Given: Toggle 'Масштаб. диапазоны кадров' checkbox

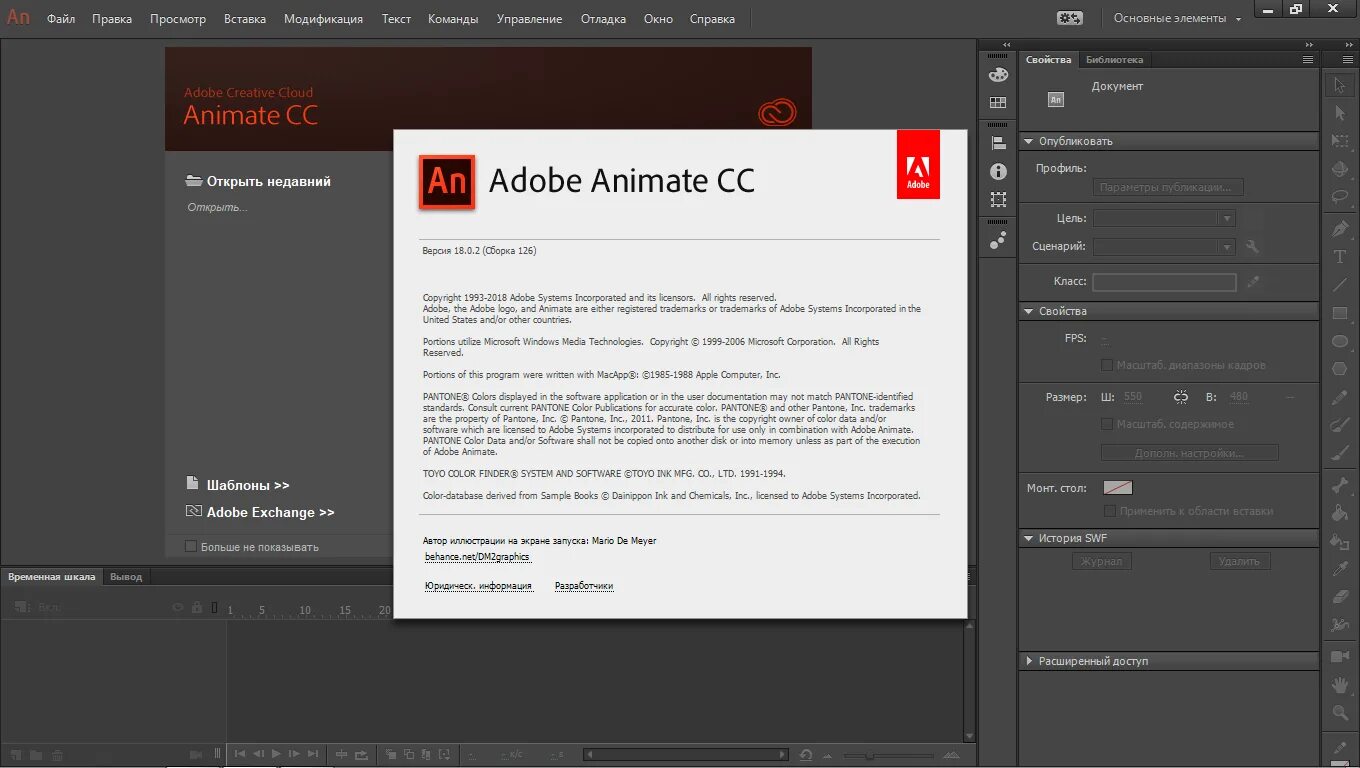Looking at the screenshot, I should tap(1107, 365).
